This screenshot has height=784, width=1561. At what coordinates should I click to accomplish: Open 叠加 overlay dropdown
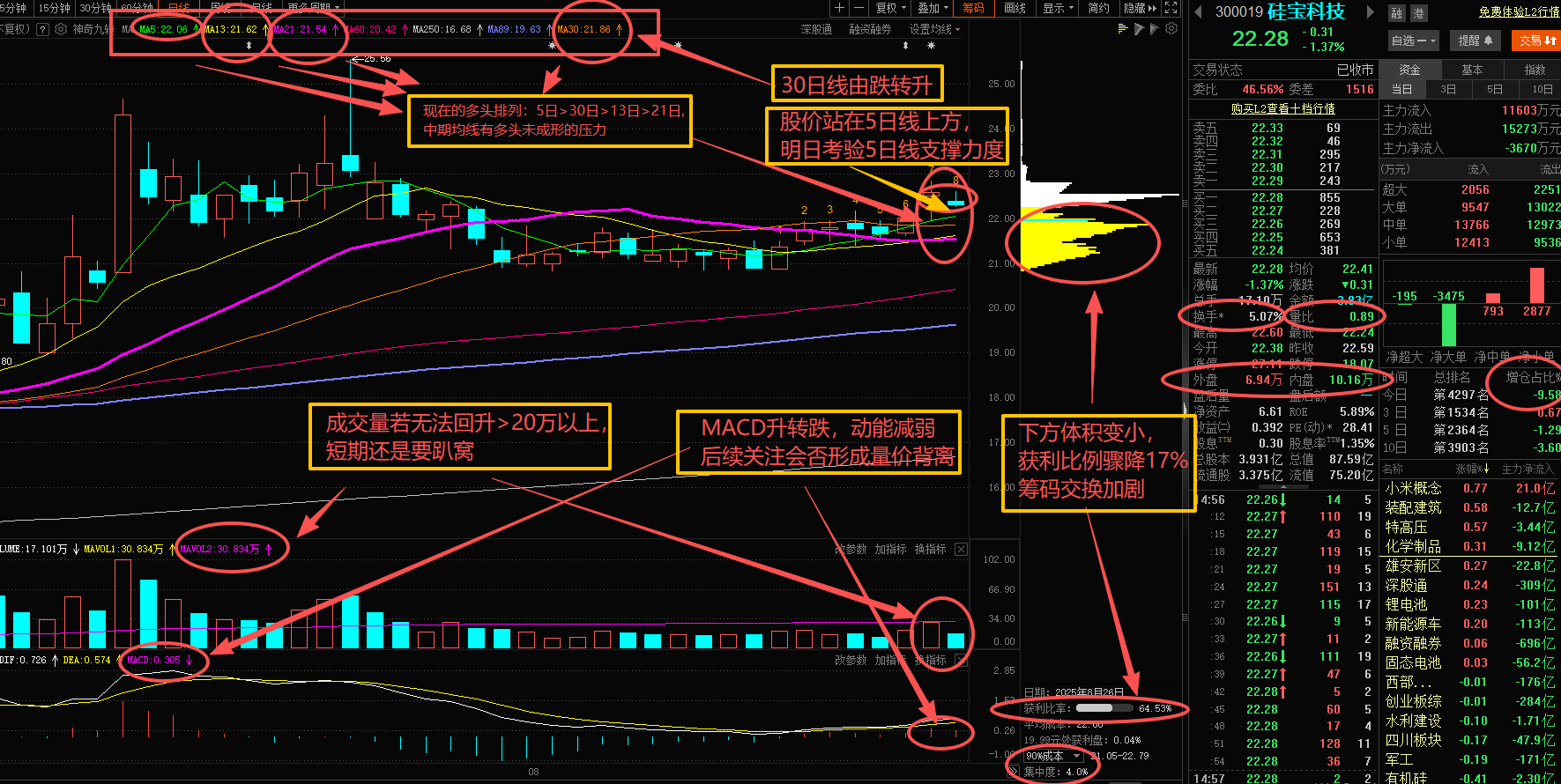click(933, 8)
